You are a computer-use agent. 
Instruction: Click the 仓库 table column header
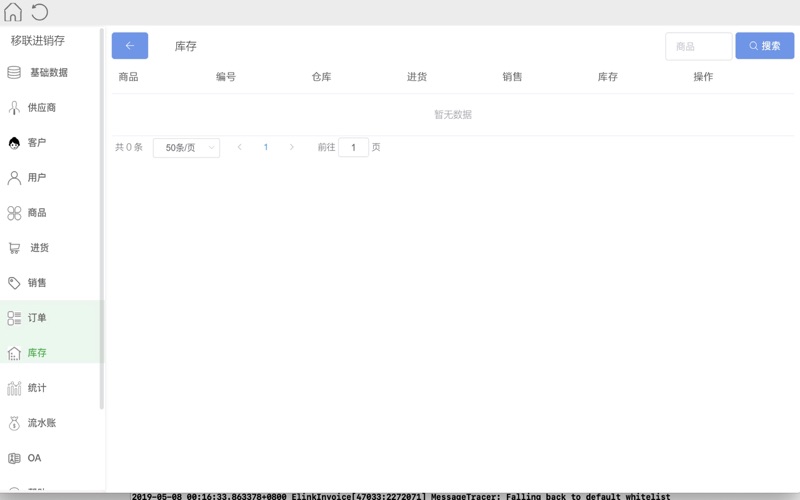tap(321, 77)
